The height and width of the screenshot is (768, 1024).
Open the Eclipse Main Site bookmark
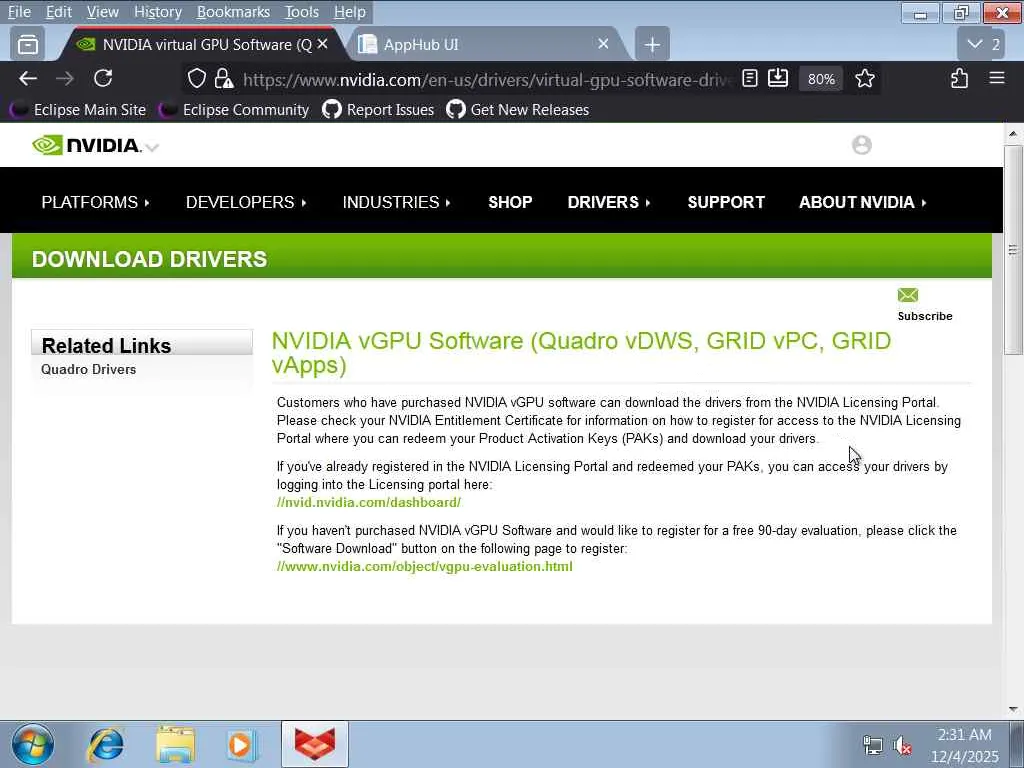click(x=78, y=110)
